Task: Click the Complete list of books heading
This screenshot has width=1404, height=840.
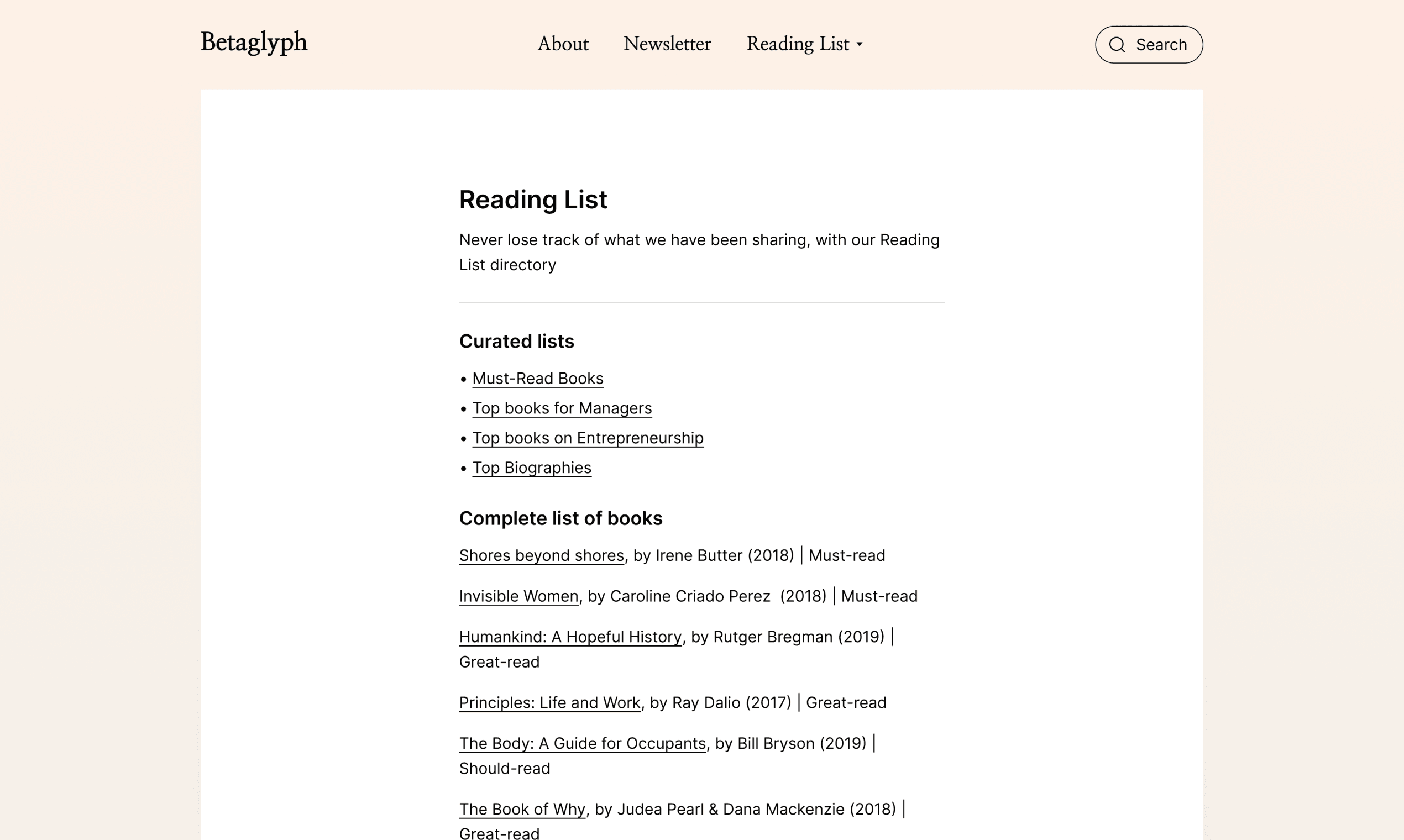Action: coord(560,518)
